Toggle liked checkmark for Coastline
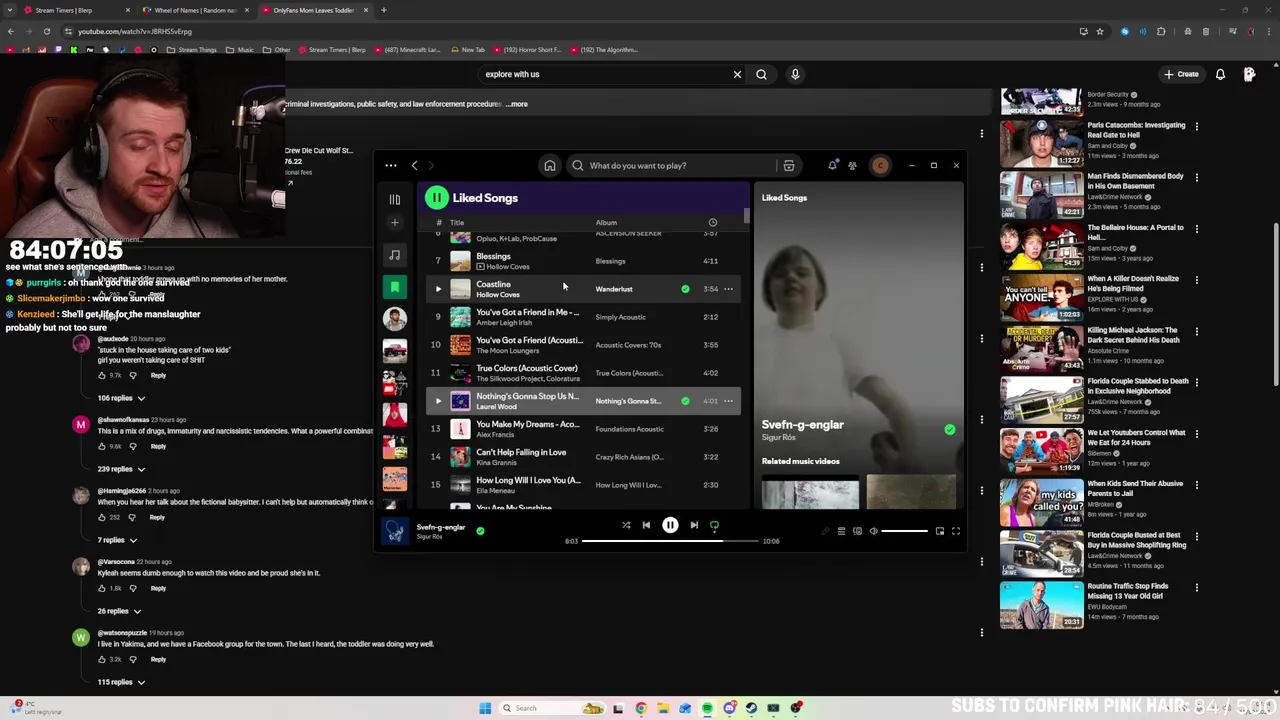 point(685,289)
